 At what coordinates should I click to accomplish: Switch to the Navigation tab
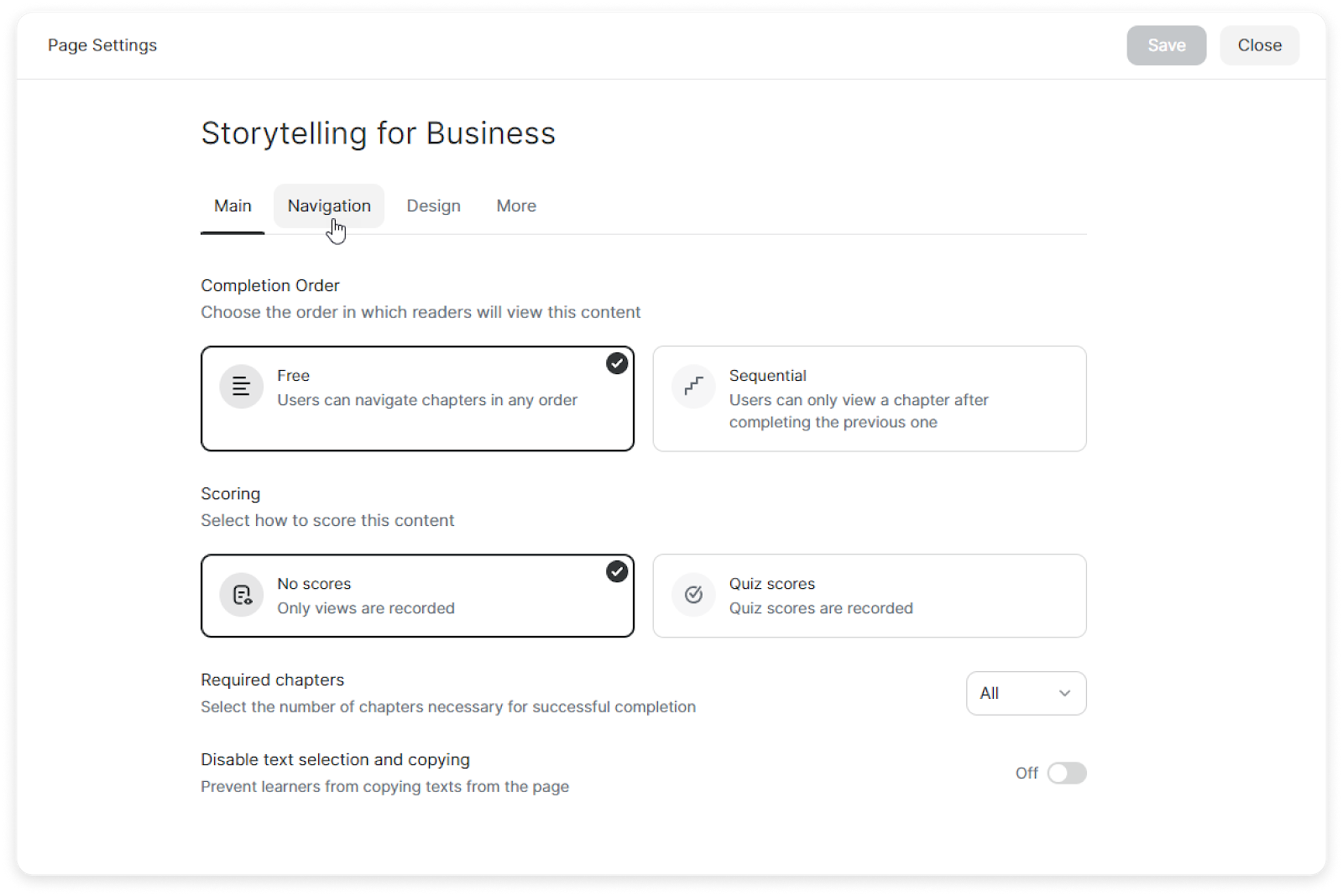click(329, 206)
